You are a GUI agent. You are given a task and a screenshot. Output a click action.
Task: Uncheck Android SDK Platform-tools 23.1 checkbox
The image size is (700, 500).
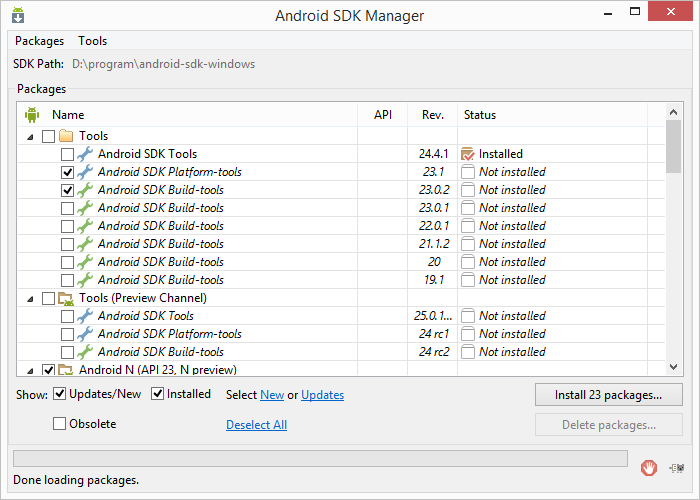[67, 172]
